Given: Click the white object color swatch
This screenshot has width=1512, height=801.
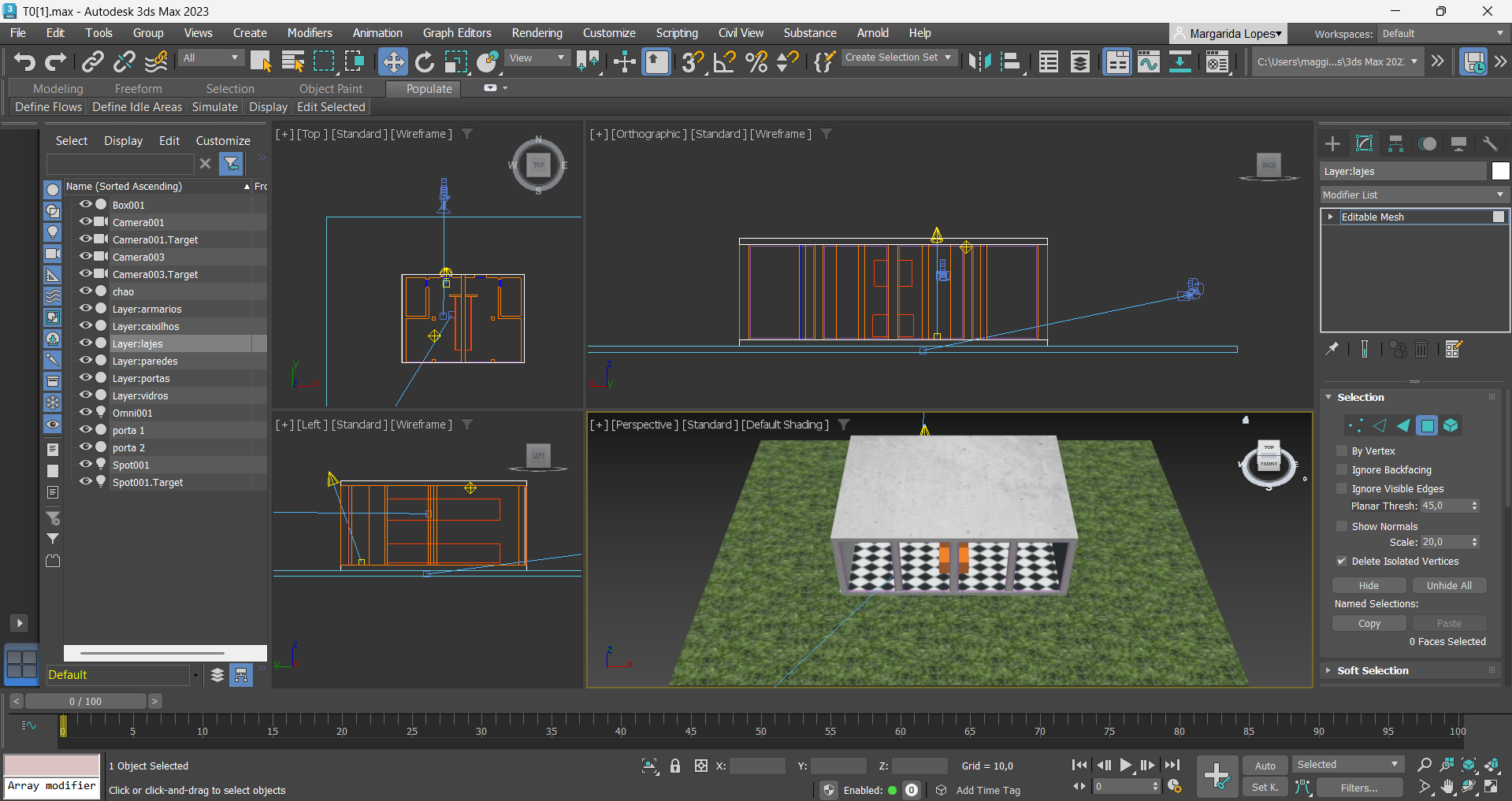Looking at the screenshot, I should 1500,171.
